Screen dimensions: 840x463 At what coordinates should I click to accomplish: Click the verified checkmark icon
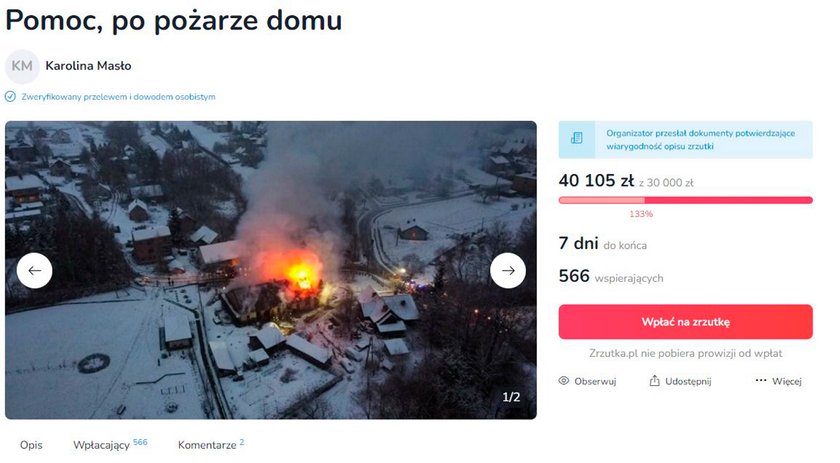[10, 97]
